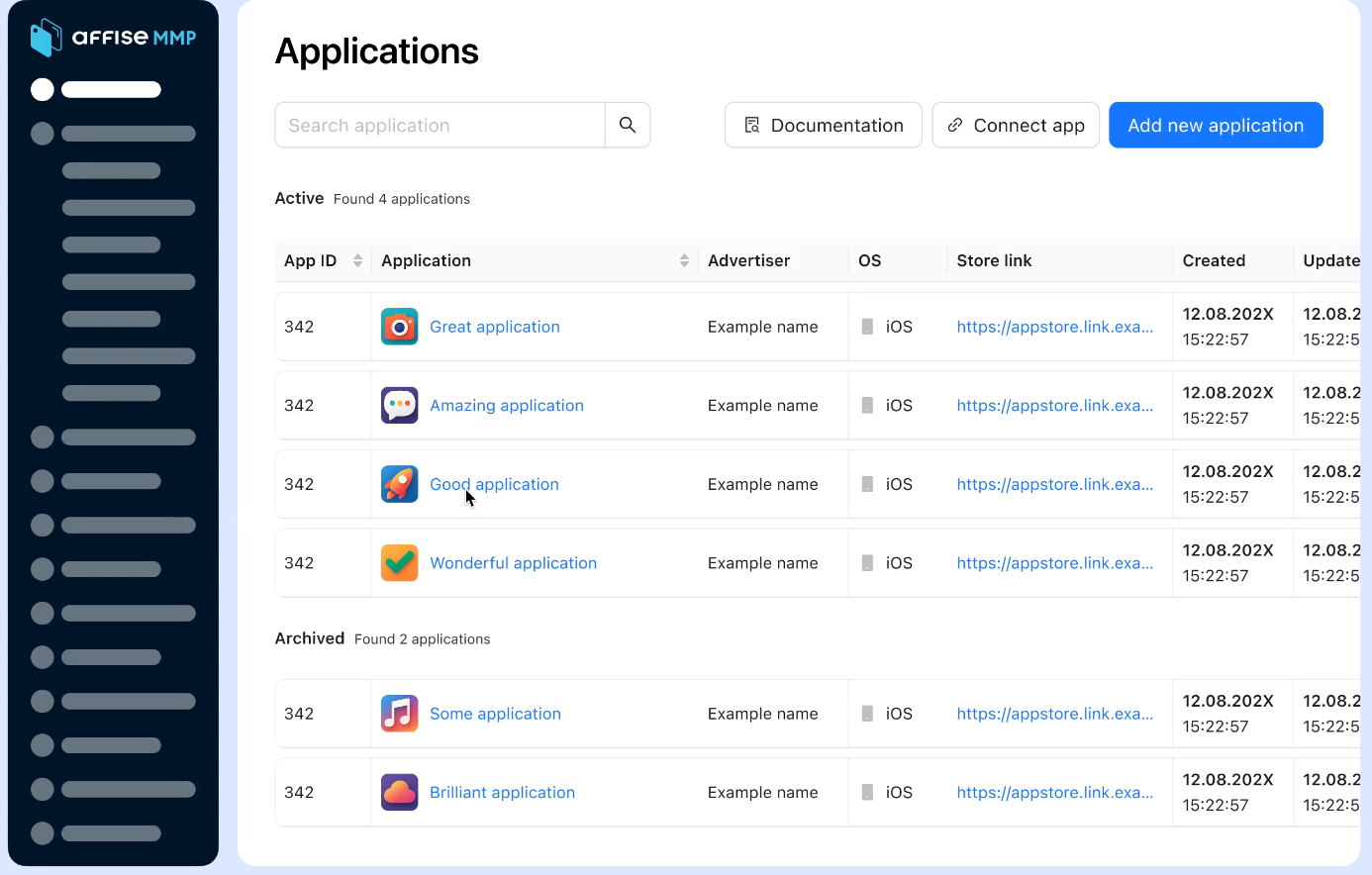Open the Wonderful application checkmark icon
Viewport: 1372px width, 875px height.
coord(400,563)
